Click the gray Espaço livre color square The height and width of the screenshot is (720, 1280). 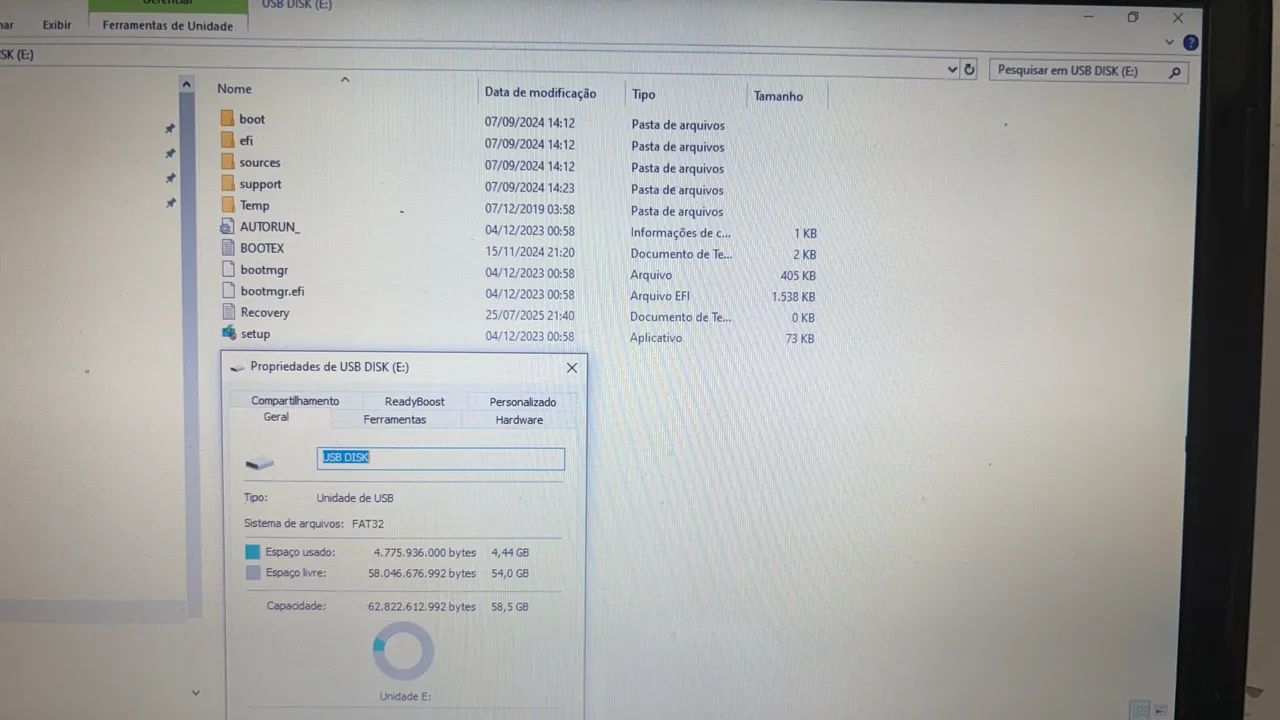252,573
